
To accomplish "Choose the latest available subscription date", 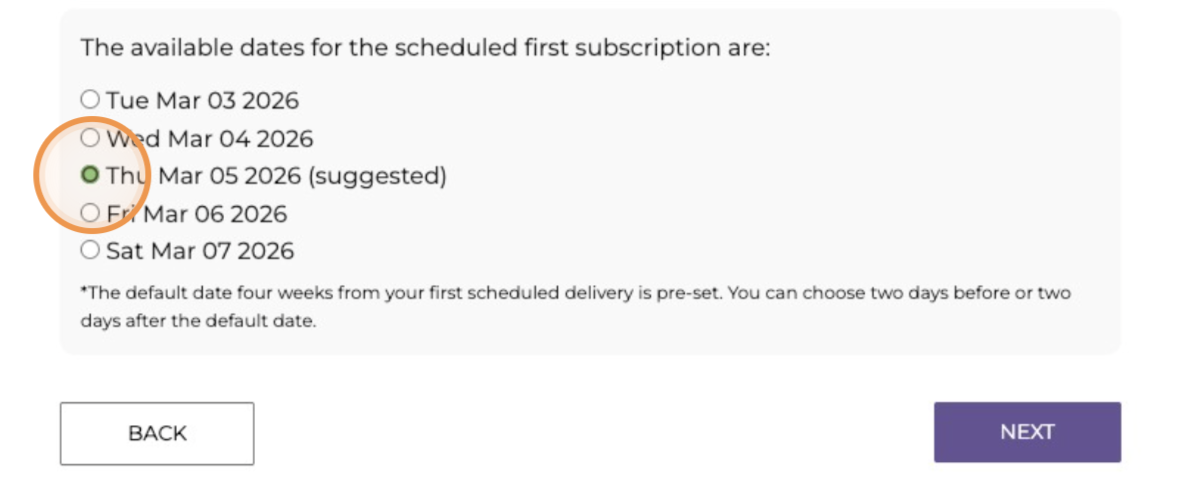I will coord(90,250).
